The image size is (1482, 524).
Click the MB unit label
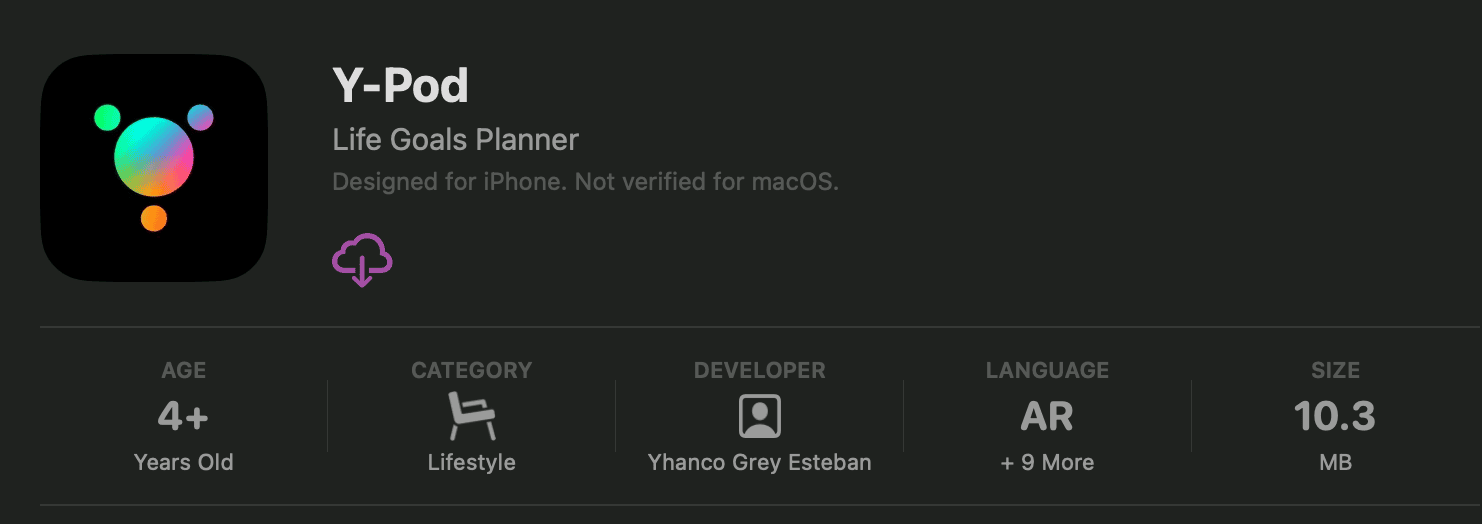1335,463
